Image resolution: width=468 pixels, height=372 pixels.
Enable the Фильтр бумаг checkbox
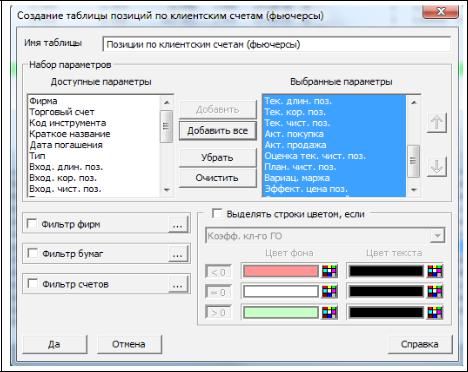(x=33, y=253)
